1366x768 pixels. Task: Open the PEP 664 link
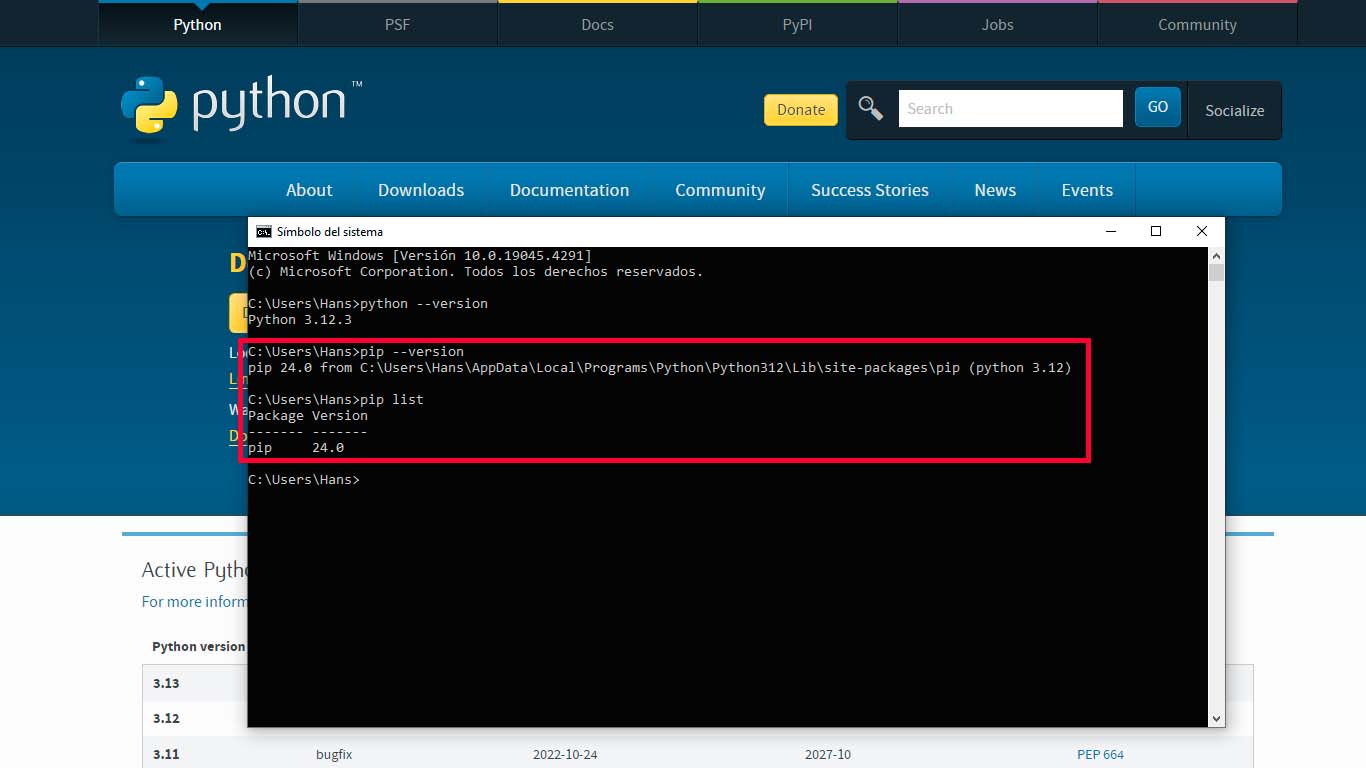click(x=1100, y=754)
